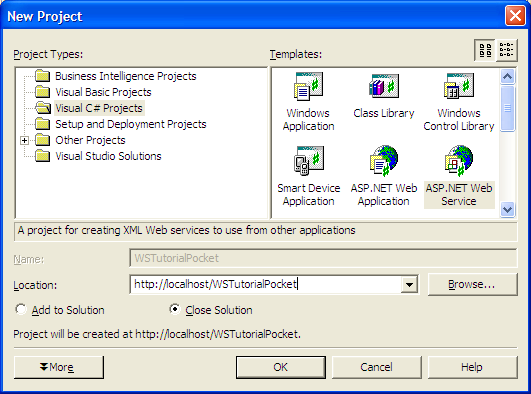Select Visual Studio Solutions project type
Viewport: 531px width, 394px height.
[108, 156]
